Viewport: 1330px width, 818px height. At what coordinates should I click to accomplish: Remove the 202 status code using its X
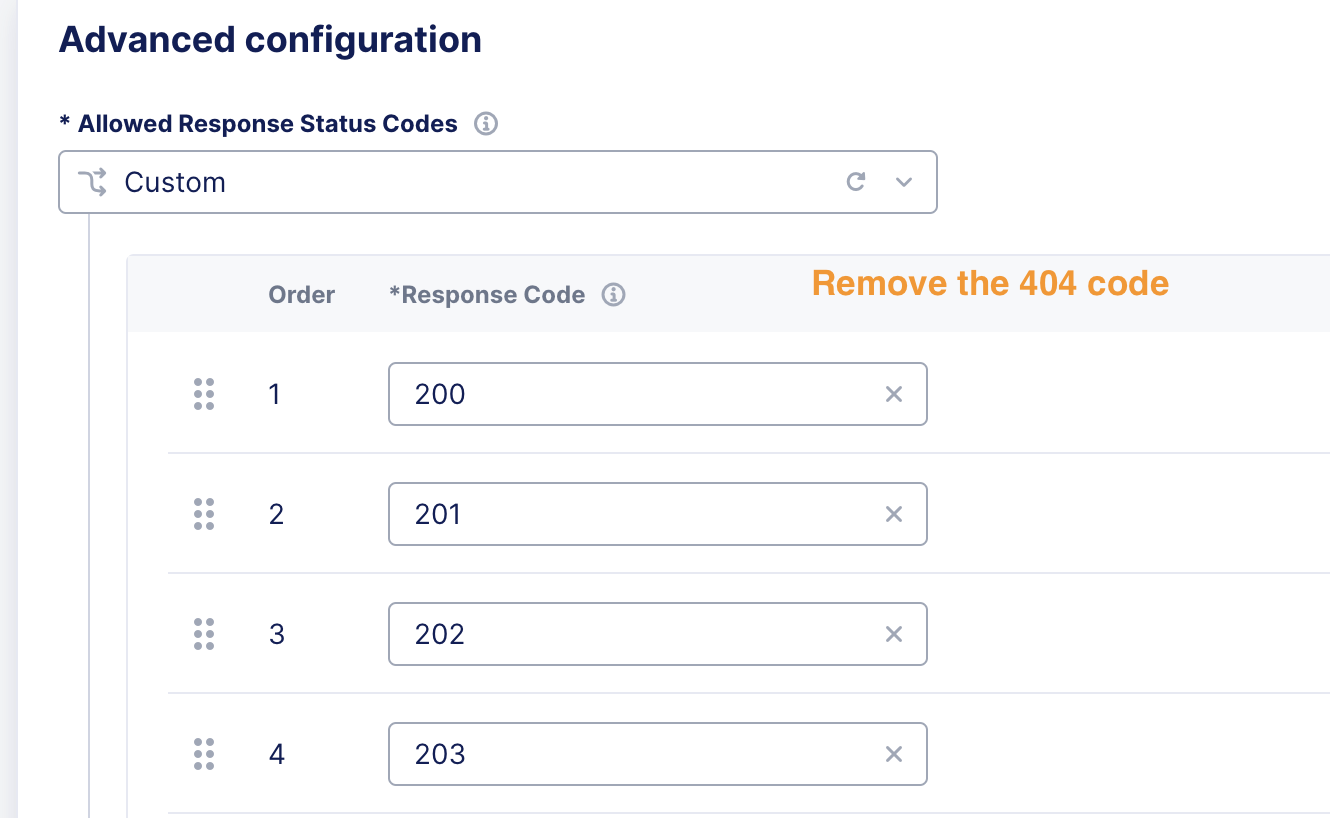(x=893, y=634)
